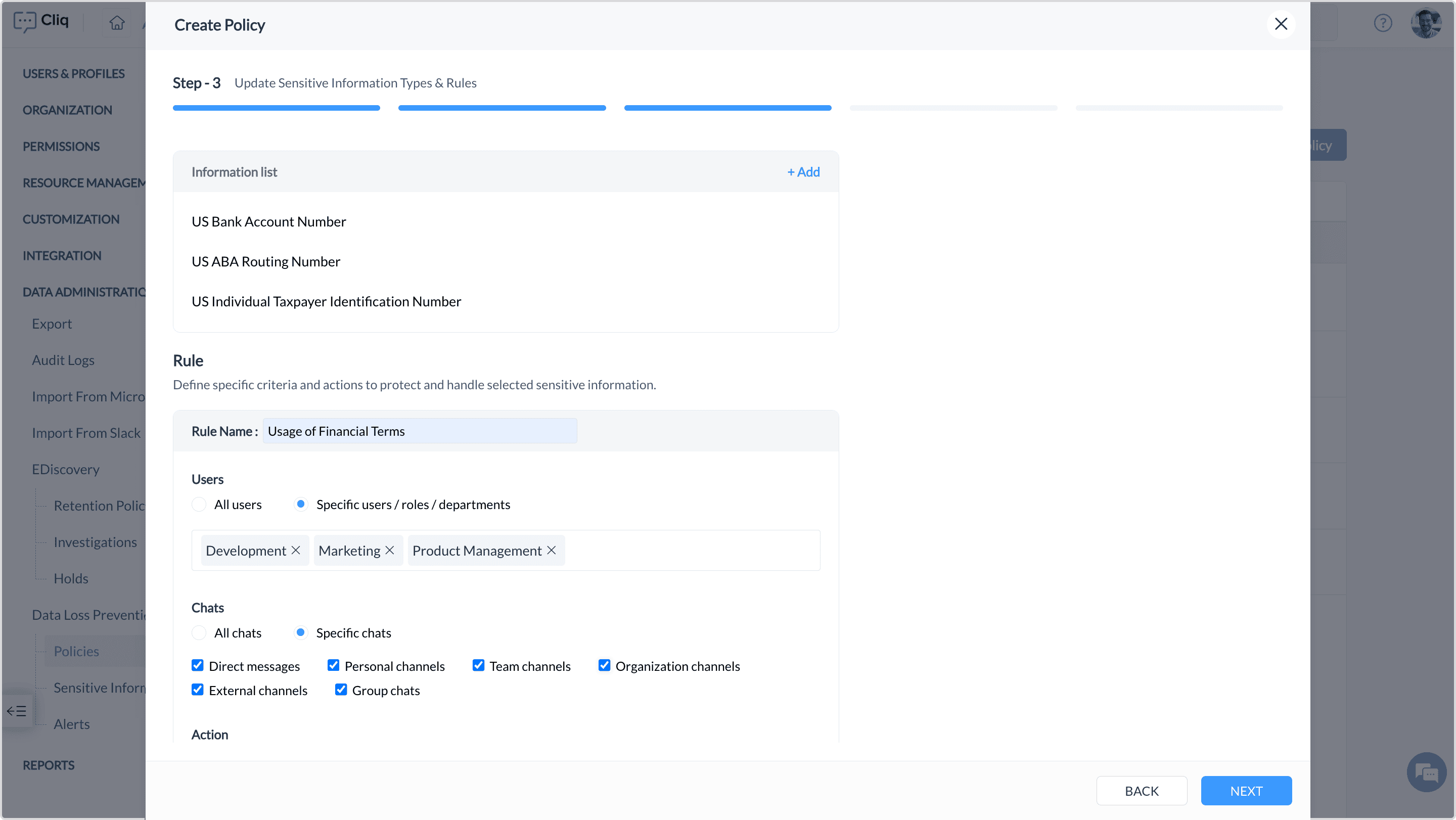Screen dimensions: 1456x820
Task: Open the help question mark icon
Action: pos(1383,23)
